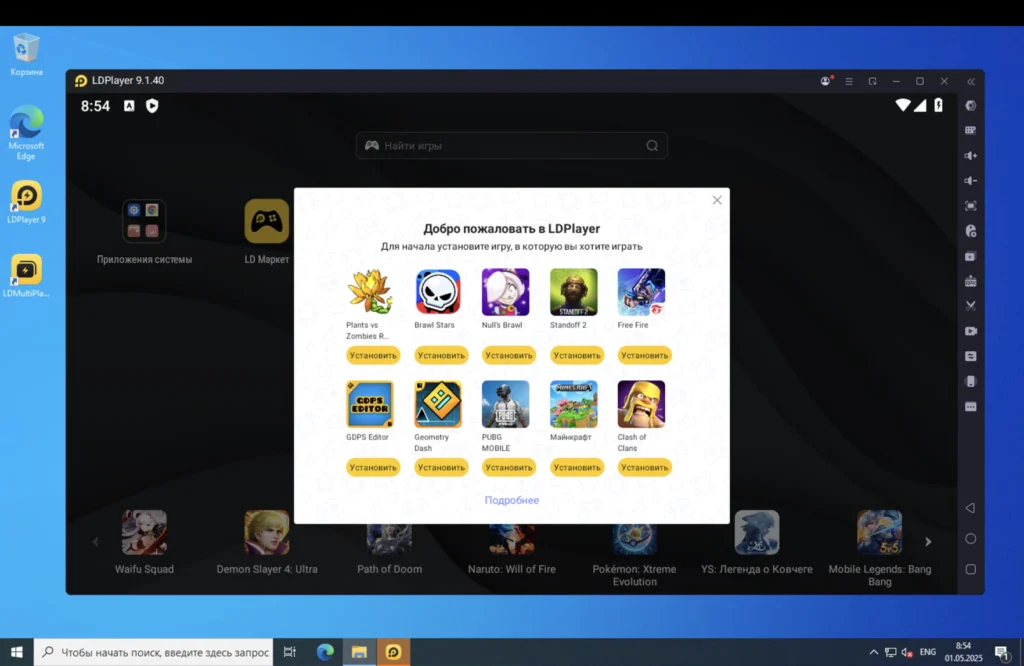Select the Майнкрафт app icon
The width and height of the screenshot is (1024, 666).
574,404
